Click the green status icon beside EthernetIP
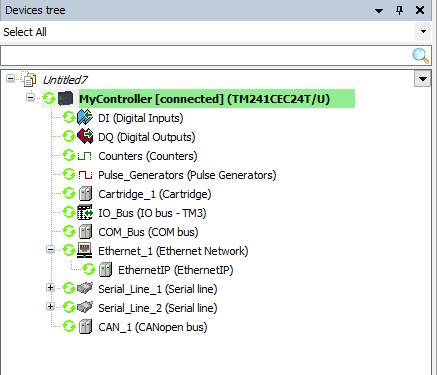Viewport: 437px width, 375px height. [x=89, y=270]
